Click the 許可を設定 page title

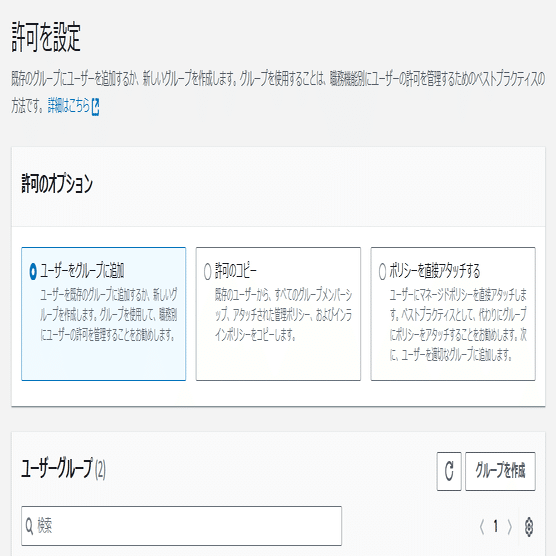(46, 37)
